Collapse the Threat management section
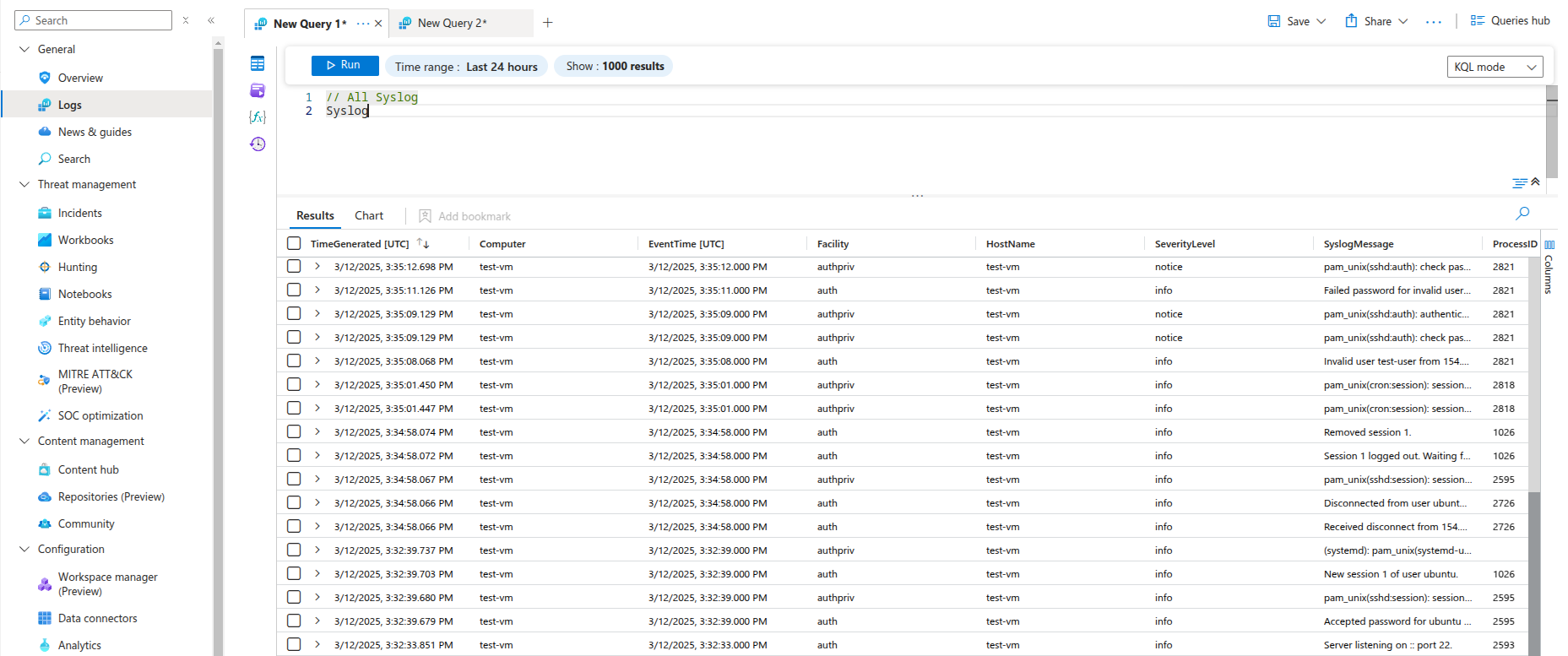The width and height of the screenshot is (1568, 656). click(24, 184)
